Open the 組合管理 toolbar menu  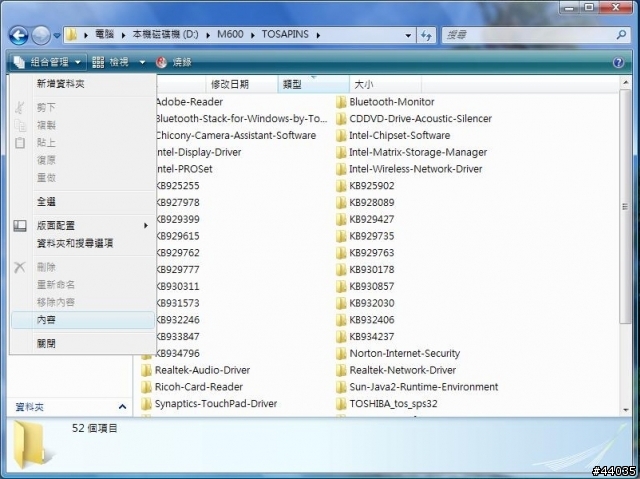point(47,62)
